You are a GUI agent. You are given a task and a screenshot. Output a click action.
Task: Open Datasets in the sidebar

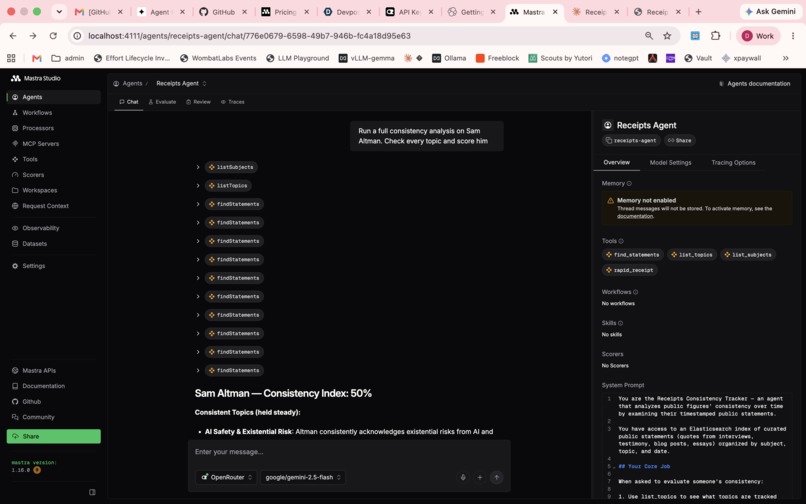(x=53, y=244)
